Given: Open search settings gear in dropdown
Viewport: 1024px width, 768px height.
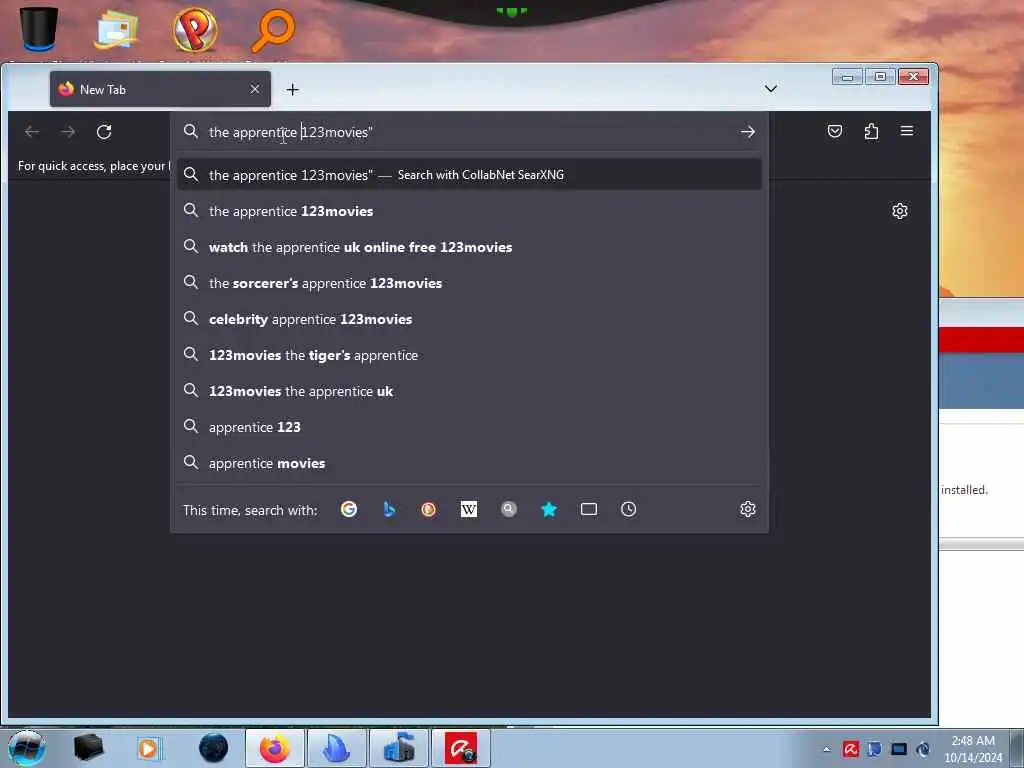Looking at the screenshot, I should pos(748,509).
